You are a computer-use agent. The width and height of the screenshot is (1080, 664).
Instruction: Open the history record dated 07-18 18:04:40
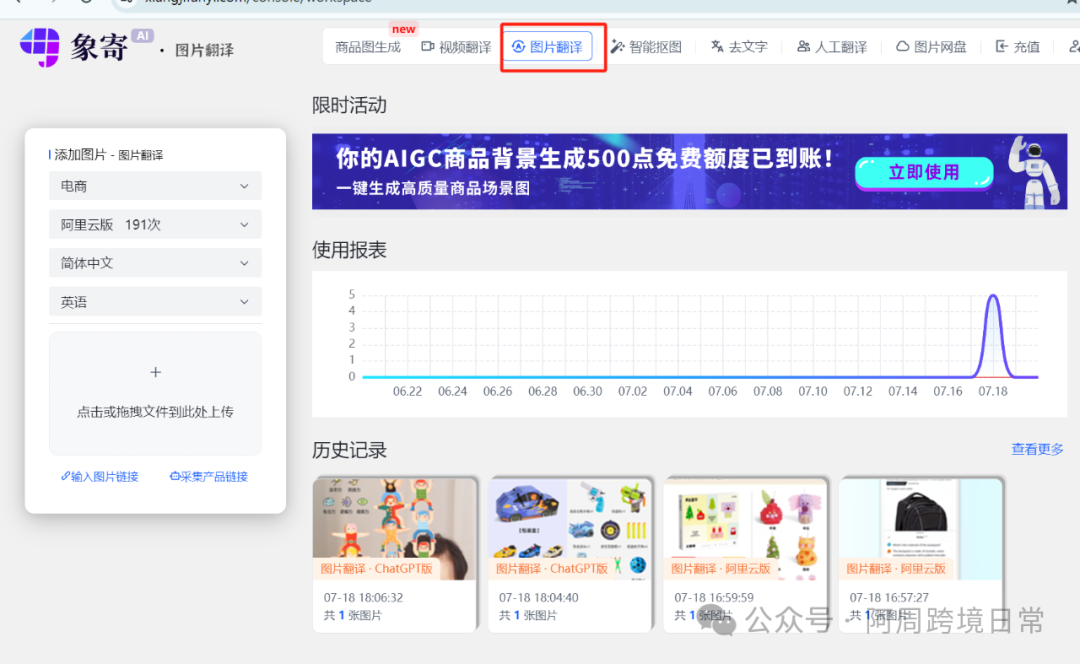coord(570,554)
